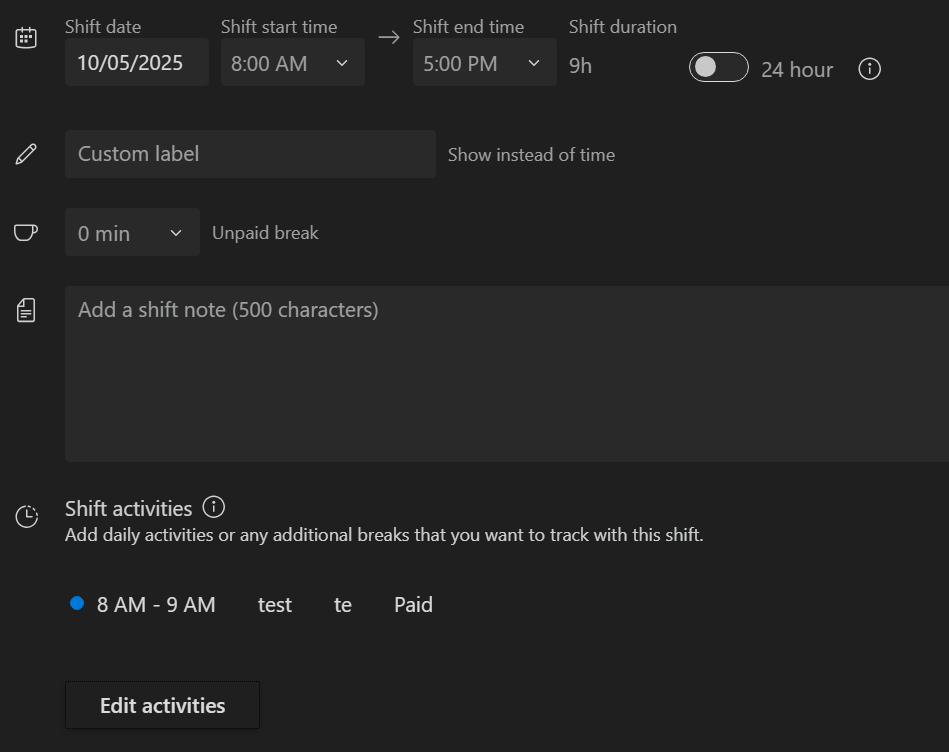
Task: Click the calendar icon beside shift date
Action: click(x=25, y=38)
